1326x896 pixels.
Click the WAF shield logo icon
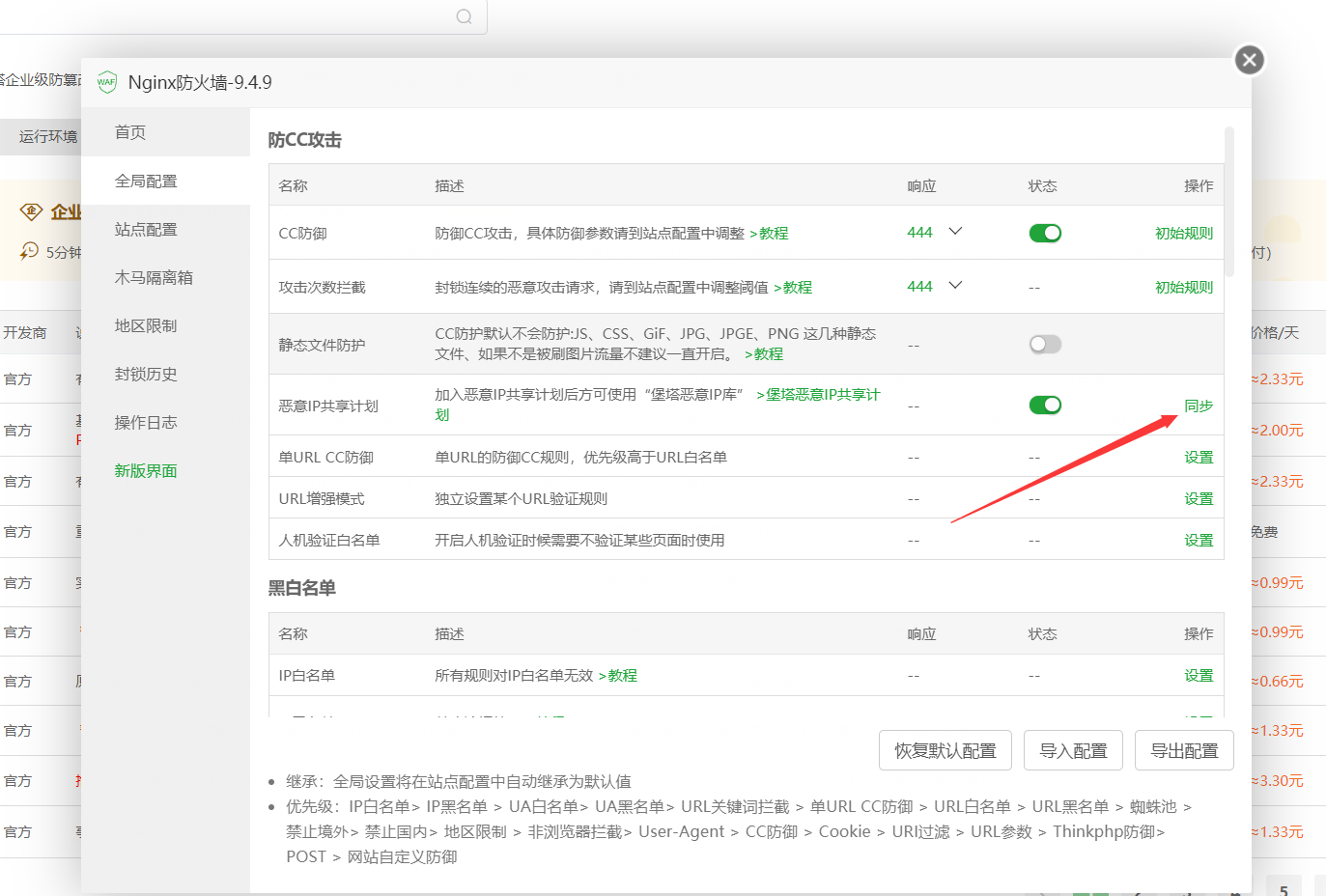coord(106,82)
